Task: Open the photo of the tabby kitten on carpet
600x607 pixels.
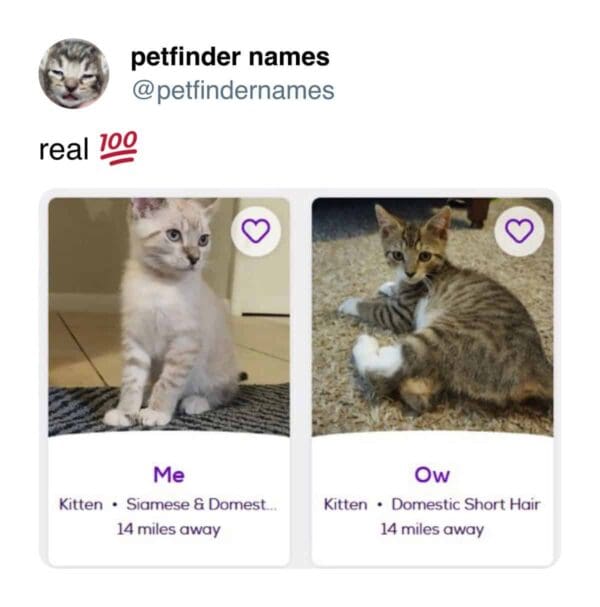Action: point(432,317)
